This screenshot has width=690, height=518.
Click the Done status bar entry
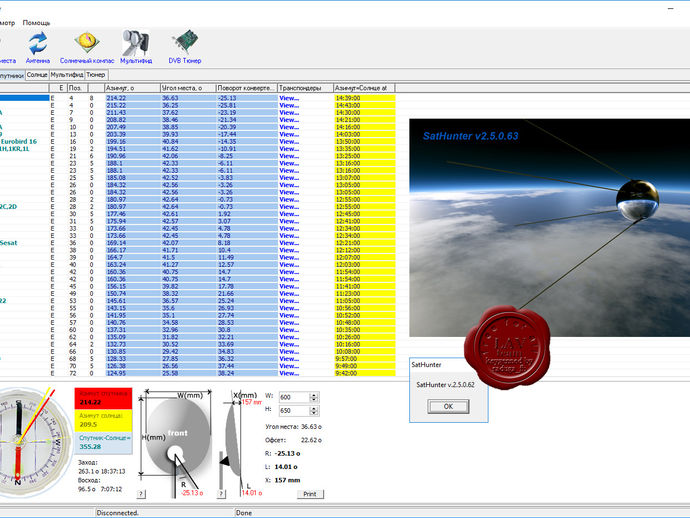(x=244, y=513)
